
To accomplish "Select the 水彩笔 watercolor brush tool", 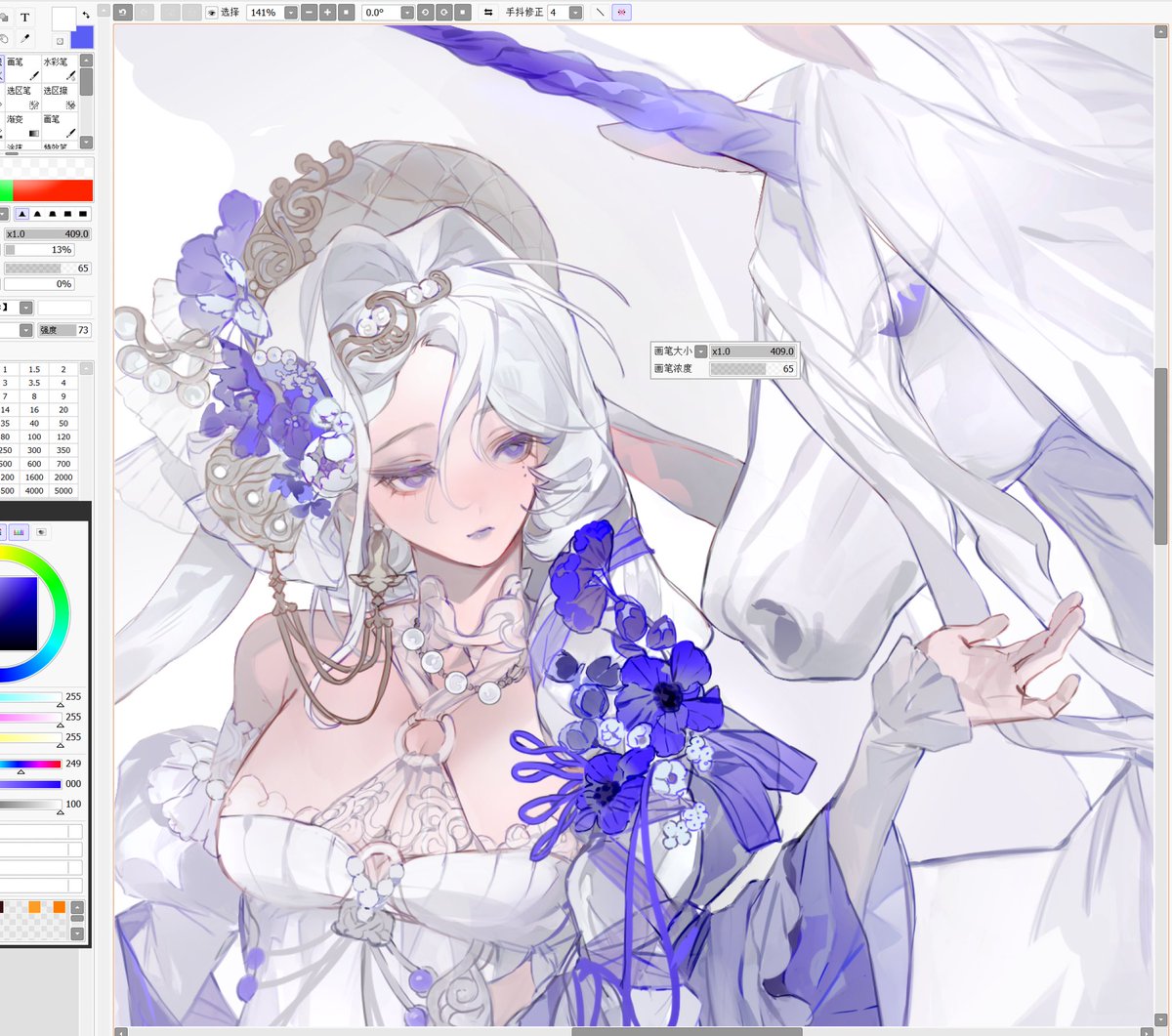I will click(59, 68).
